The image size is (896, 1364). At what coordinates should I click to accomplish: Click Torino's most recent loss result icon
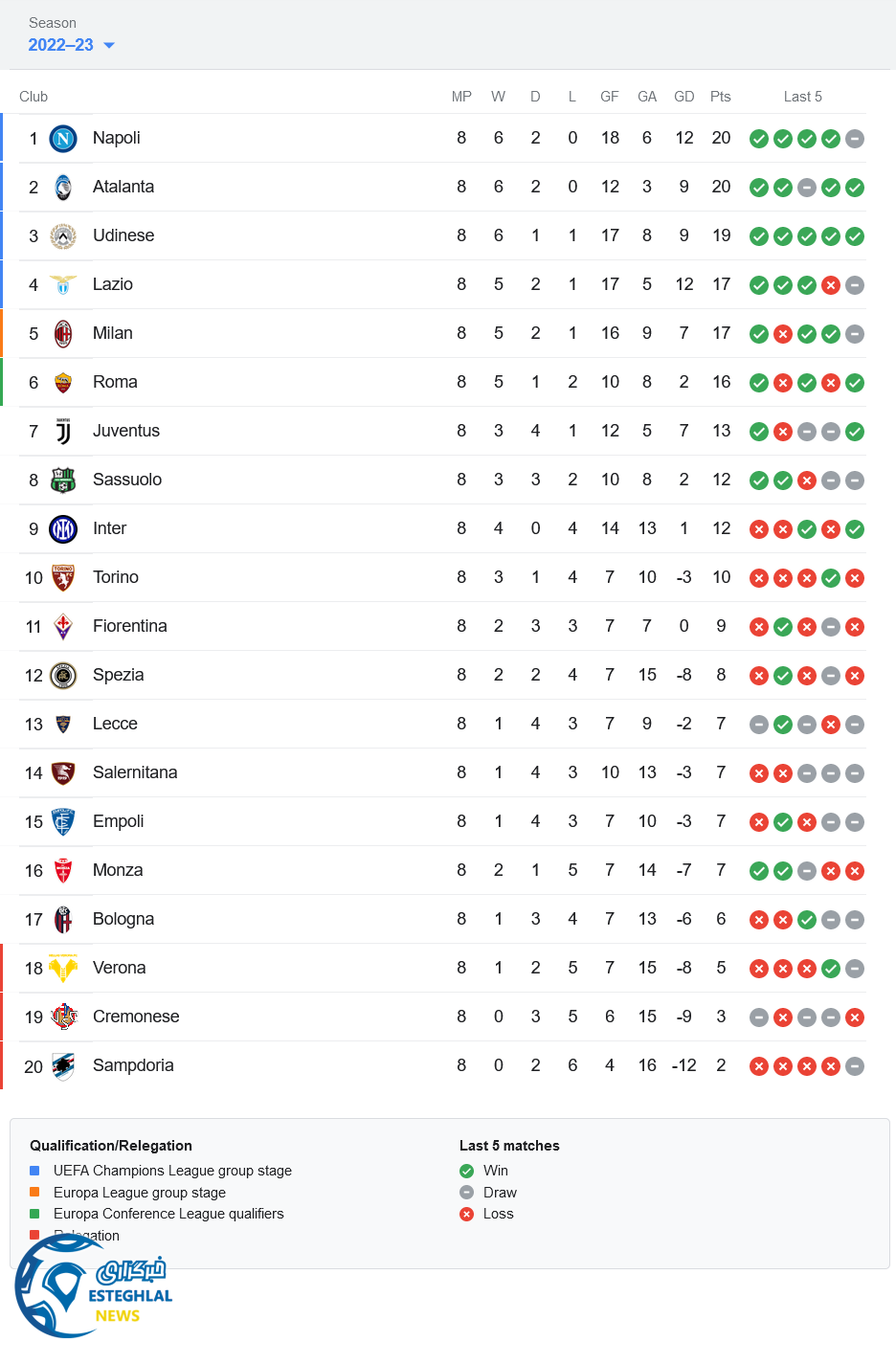tap(855, 578)
